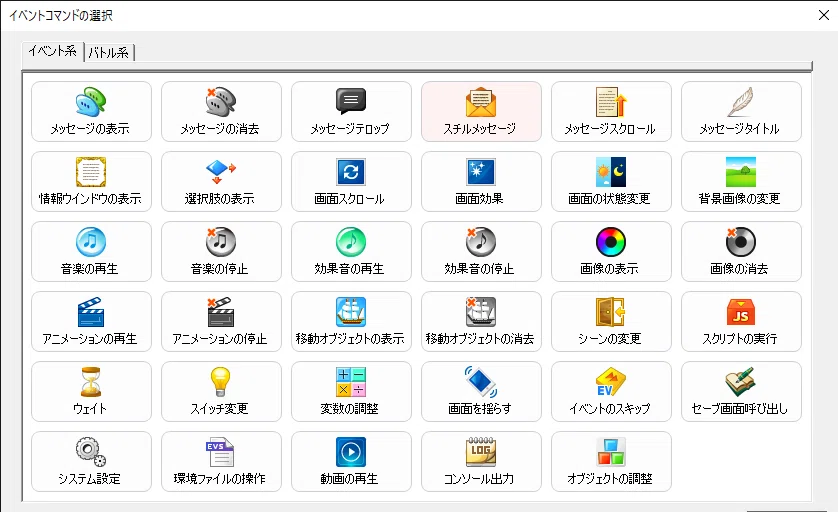Choose システム設定 gear command
The width and height of the screenshot is (838, 512).
click(x=91, y=462)
